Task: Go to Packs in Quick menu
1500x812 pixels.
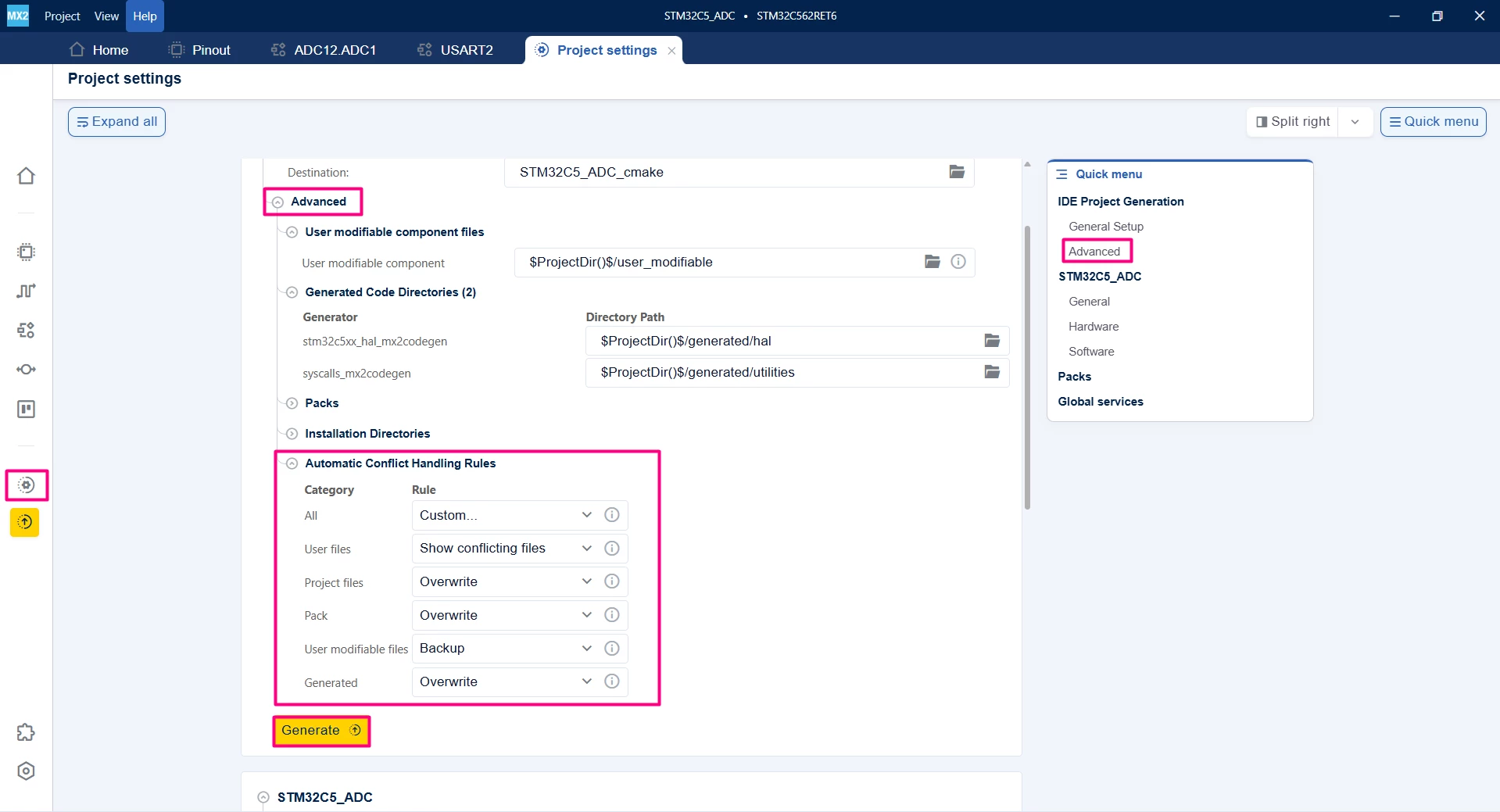Action: (1074, 377)
